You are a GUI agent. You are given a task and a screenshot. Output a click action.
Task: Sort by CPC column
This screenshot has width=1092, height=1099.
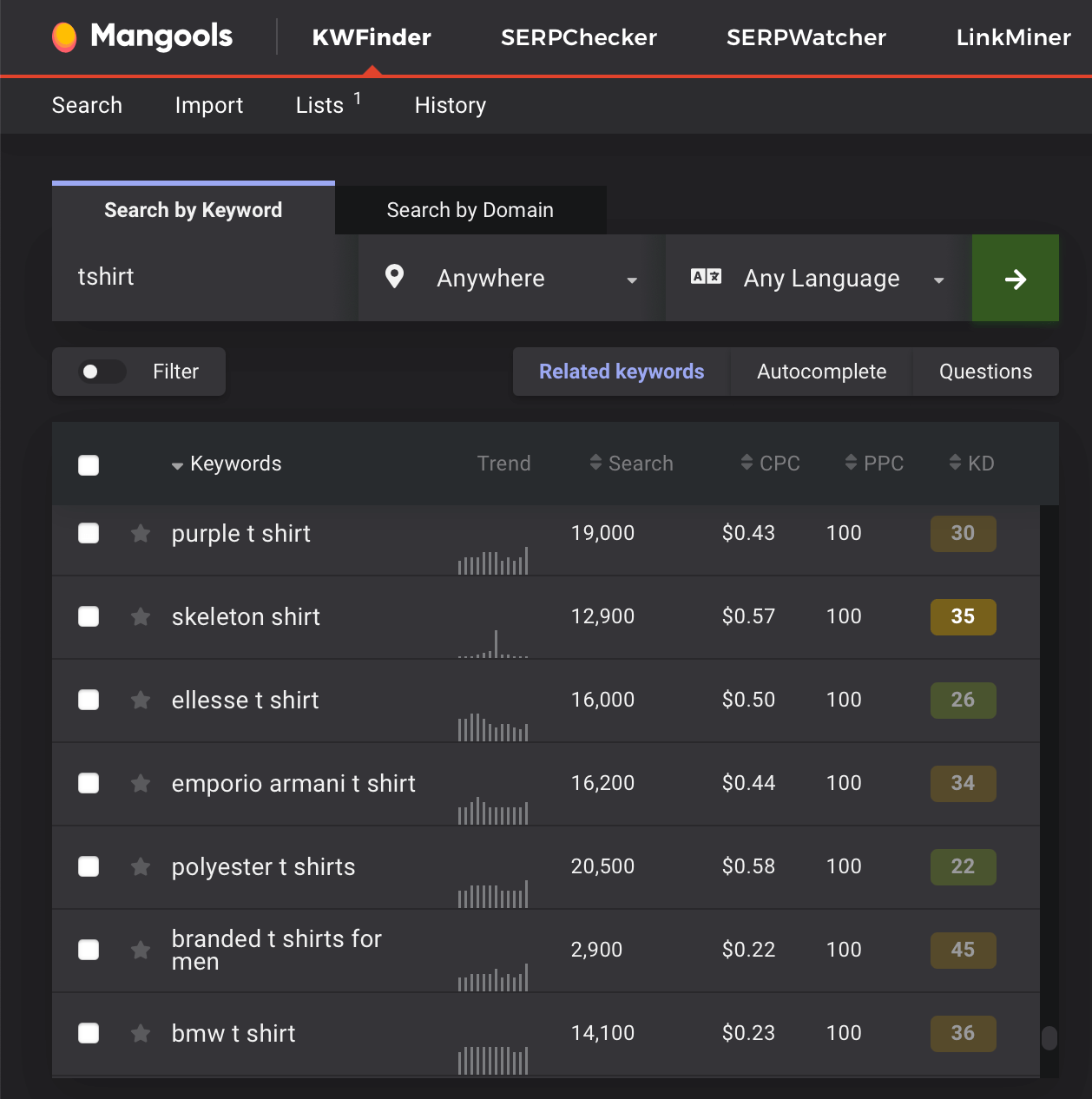(x=770, y=464)
